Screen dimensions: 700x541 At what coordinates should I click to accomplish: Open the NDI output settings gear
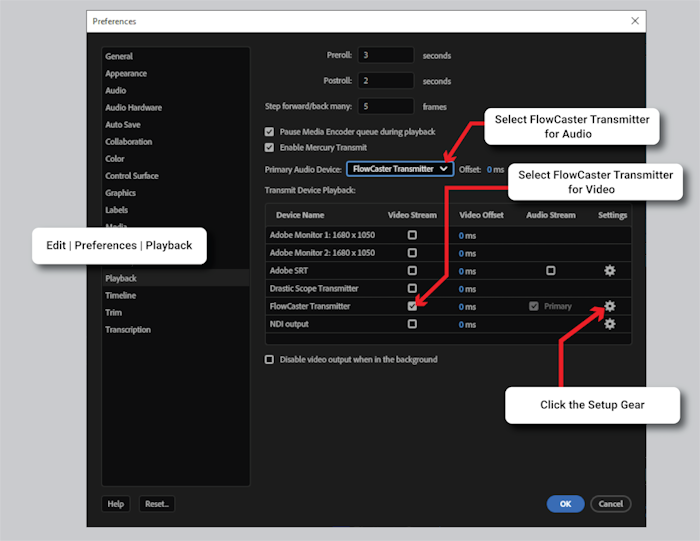(609, 324)
